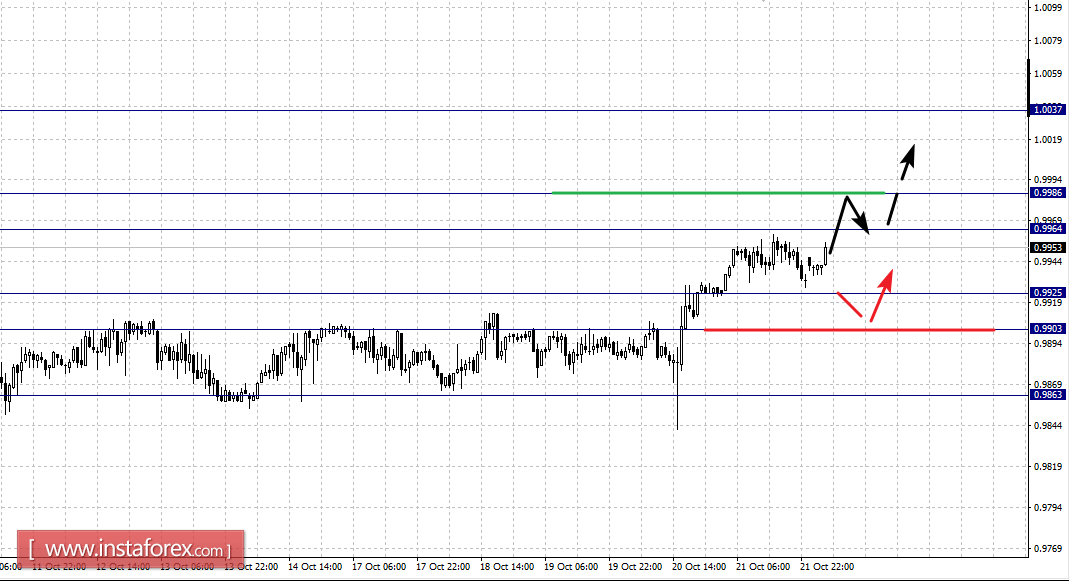Screen dimensions: 1069x581
Task: Click the upper black upward arrow
Action: tap(901, 183)
